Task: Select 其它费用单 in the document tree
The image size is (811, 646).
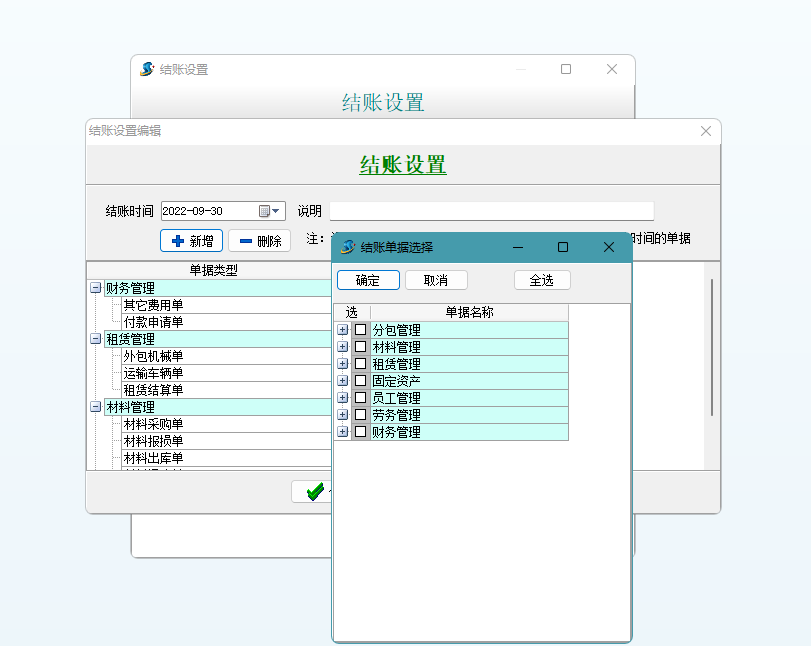Action: point(153,305)
